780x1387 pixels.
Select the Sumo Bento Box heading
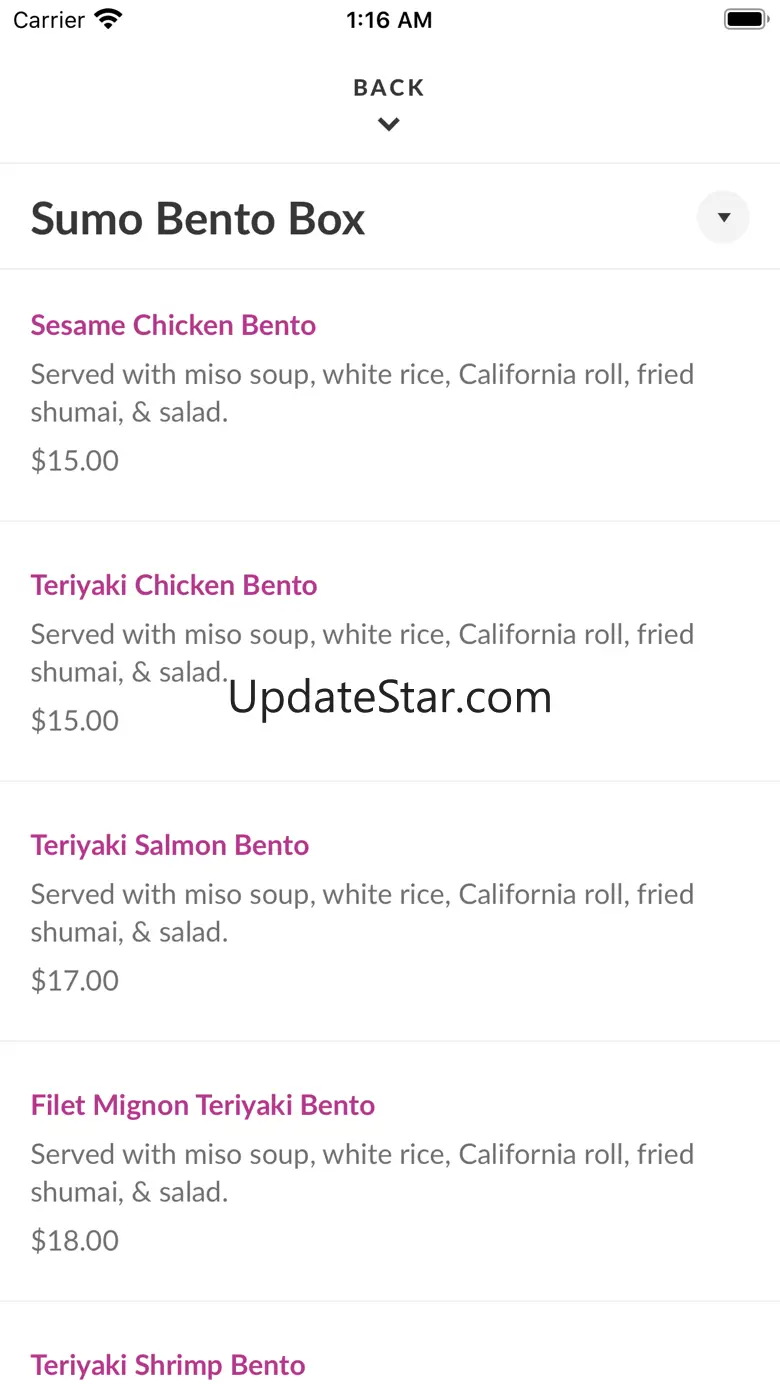[x=198, y=219]
